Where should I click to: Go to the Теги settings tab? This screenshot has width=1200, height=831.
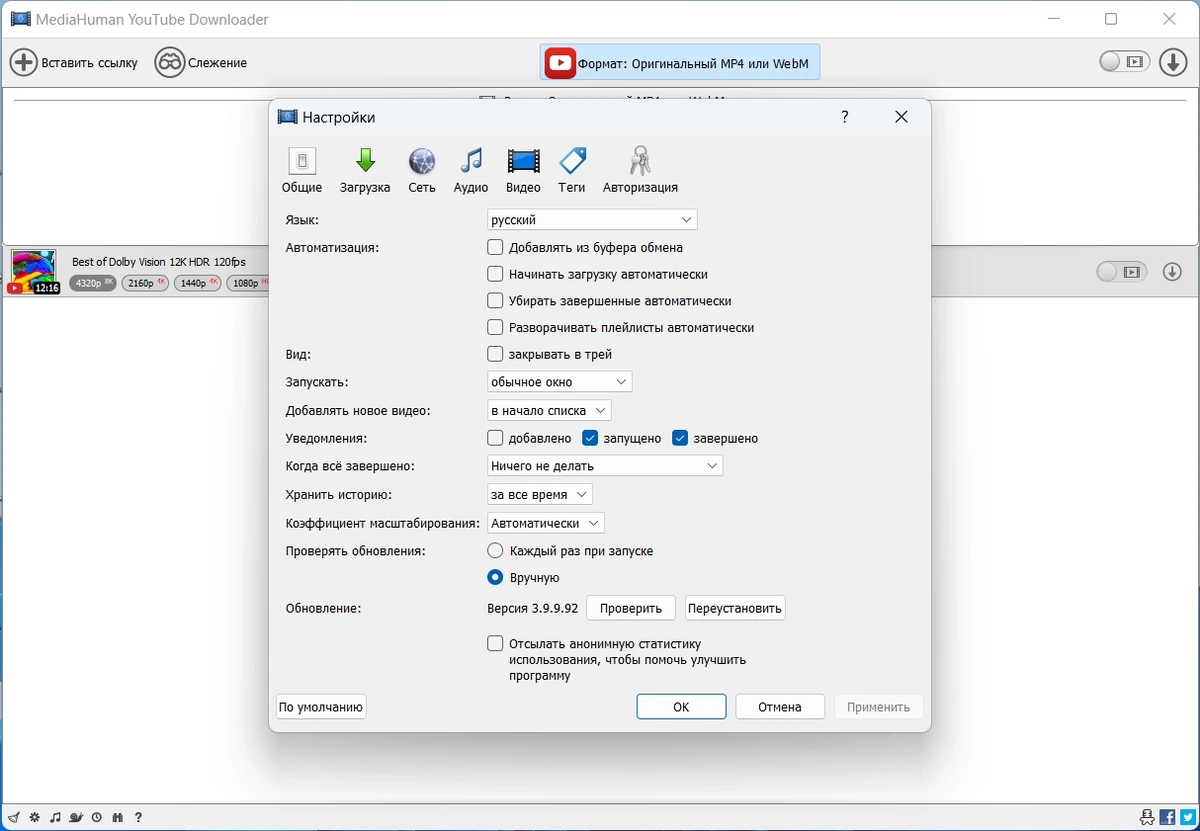pos(572,170)
